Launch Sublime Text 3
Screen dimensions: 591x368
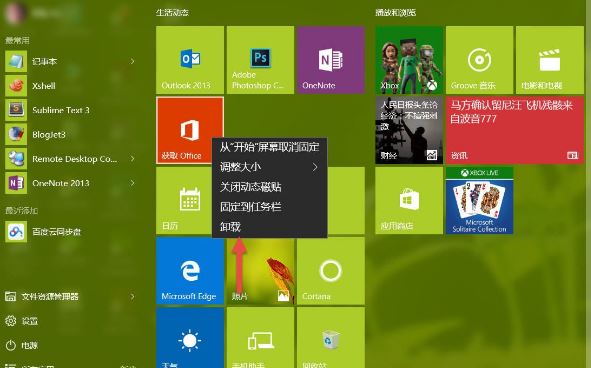(x=71, y=110)
